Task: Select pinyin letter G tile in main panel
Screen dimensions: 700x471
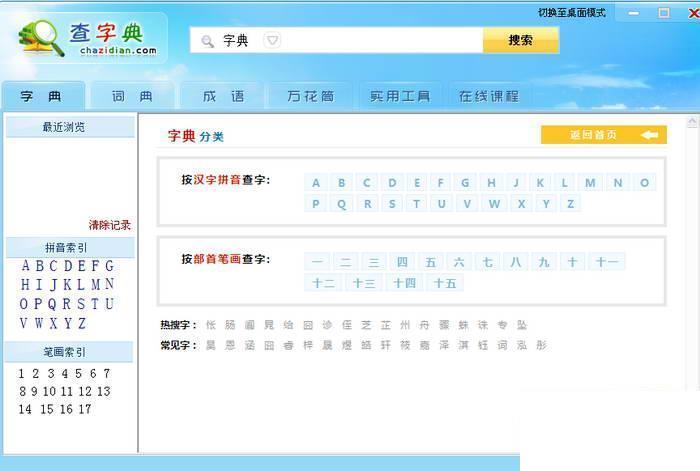Action: [465, 183]
